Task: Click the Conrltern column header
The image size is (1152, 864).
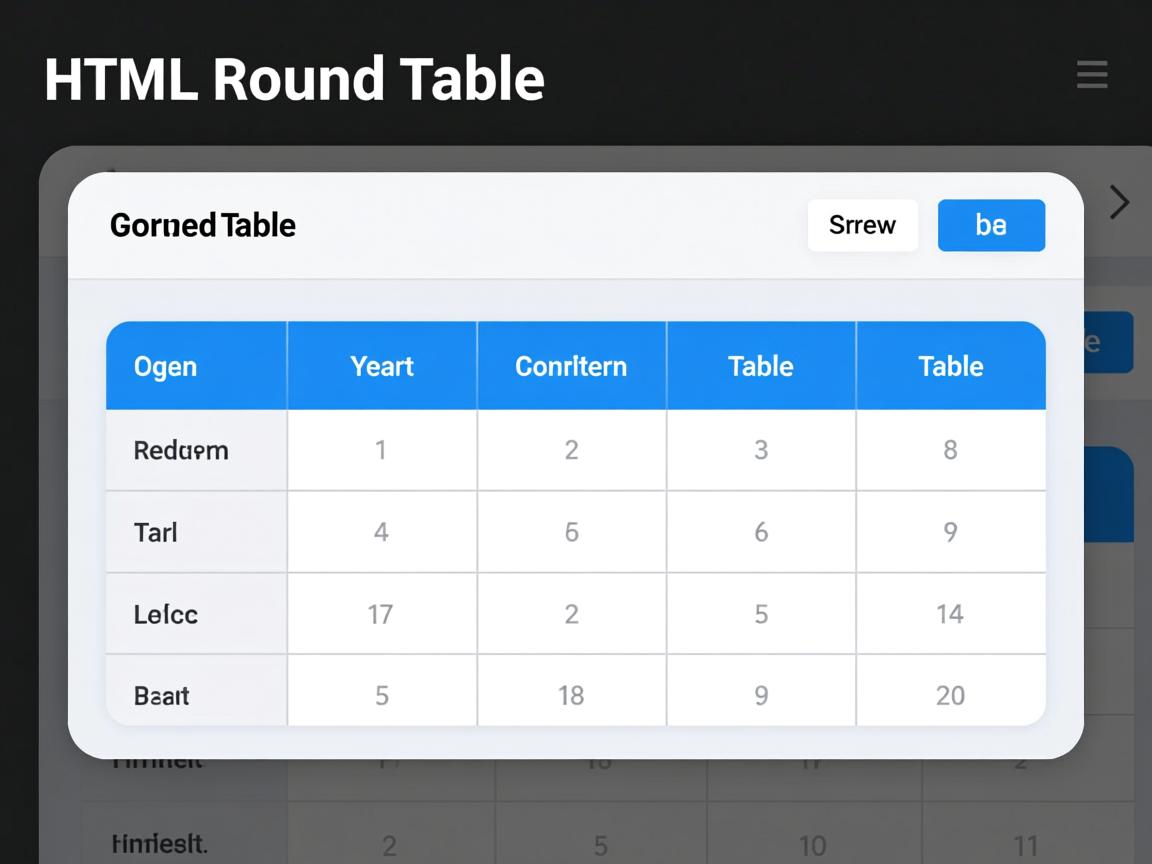Action: 571,366
